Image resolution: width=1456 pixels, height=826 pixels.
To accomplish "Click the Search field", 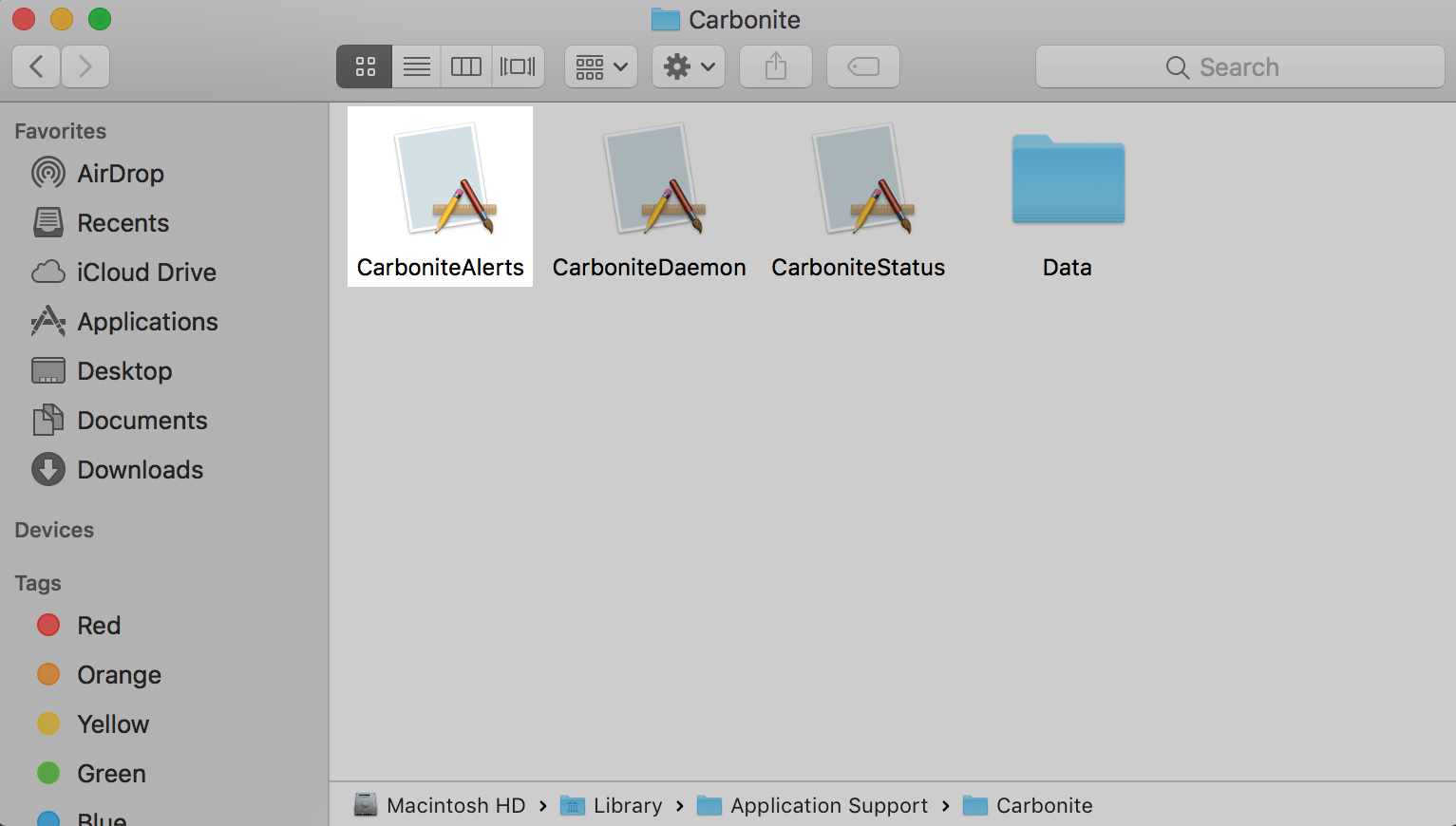I will (x=1239, y=67).
